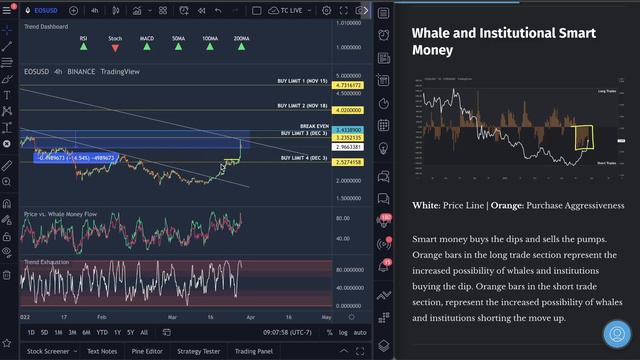
Task: Toggle magnet mode for drawings
Action: [7, 203]
